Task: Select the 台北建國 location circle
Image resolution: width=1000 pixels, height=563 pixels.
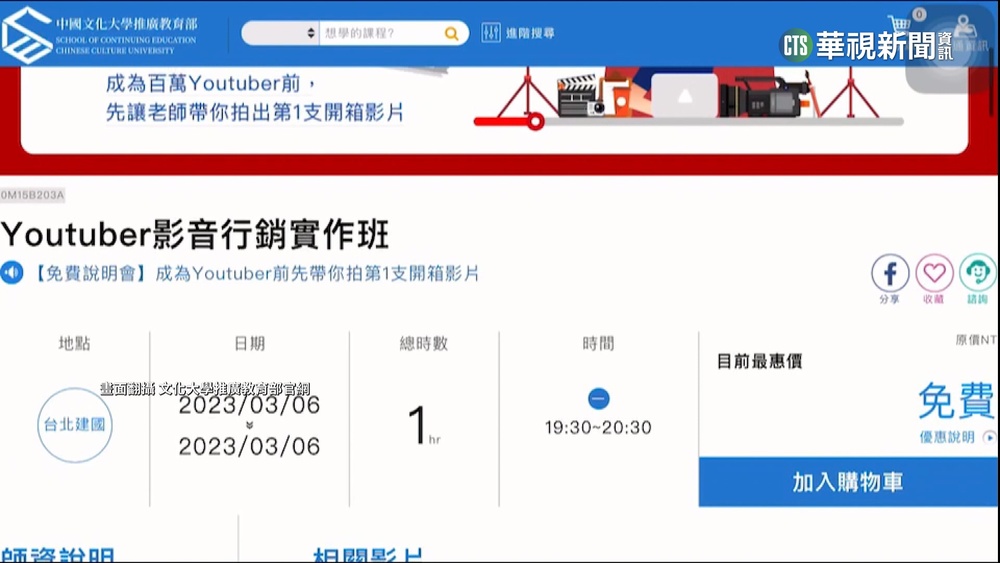Action: 75,425
